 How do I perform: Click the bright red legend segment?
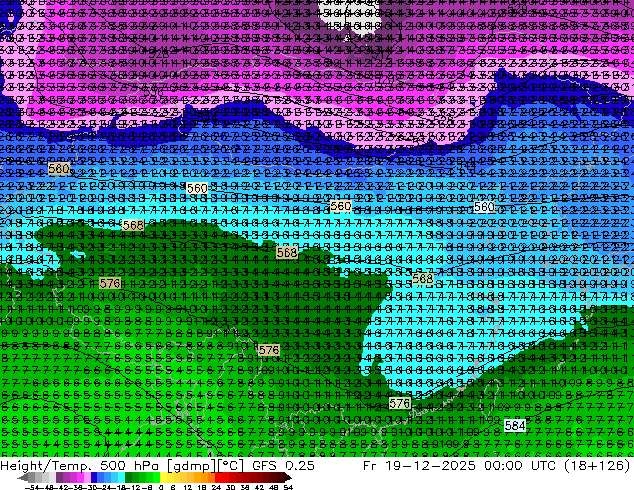[x=218, y=478]
